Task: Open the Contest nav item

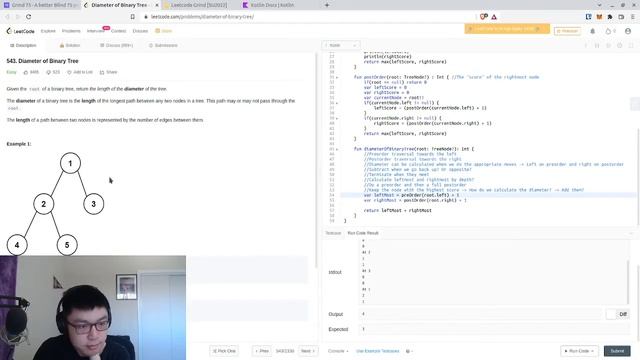Action: tap(118, 31)
